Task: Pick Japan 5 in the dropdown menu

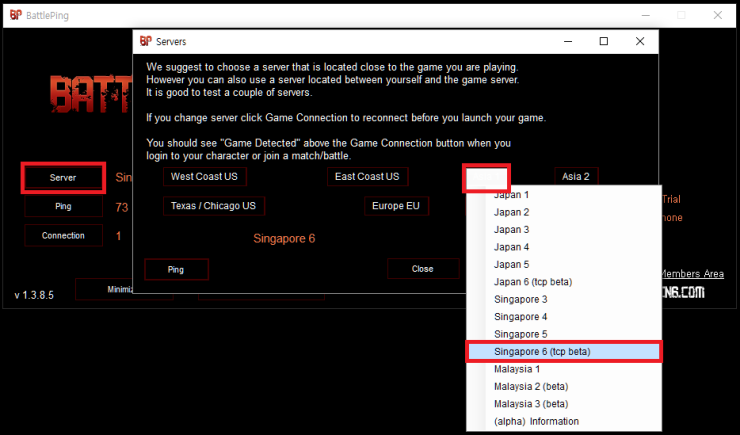Action: (x=563, y=265)
